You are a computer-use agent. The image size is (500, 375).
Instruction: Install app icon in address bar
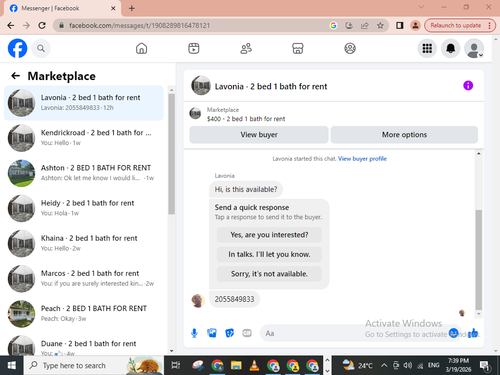(x=349, y=25)
